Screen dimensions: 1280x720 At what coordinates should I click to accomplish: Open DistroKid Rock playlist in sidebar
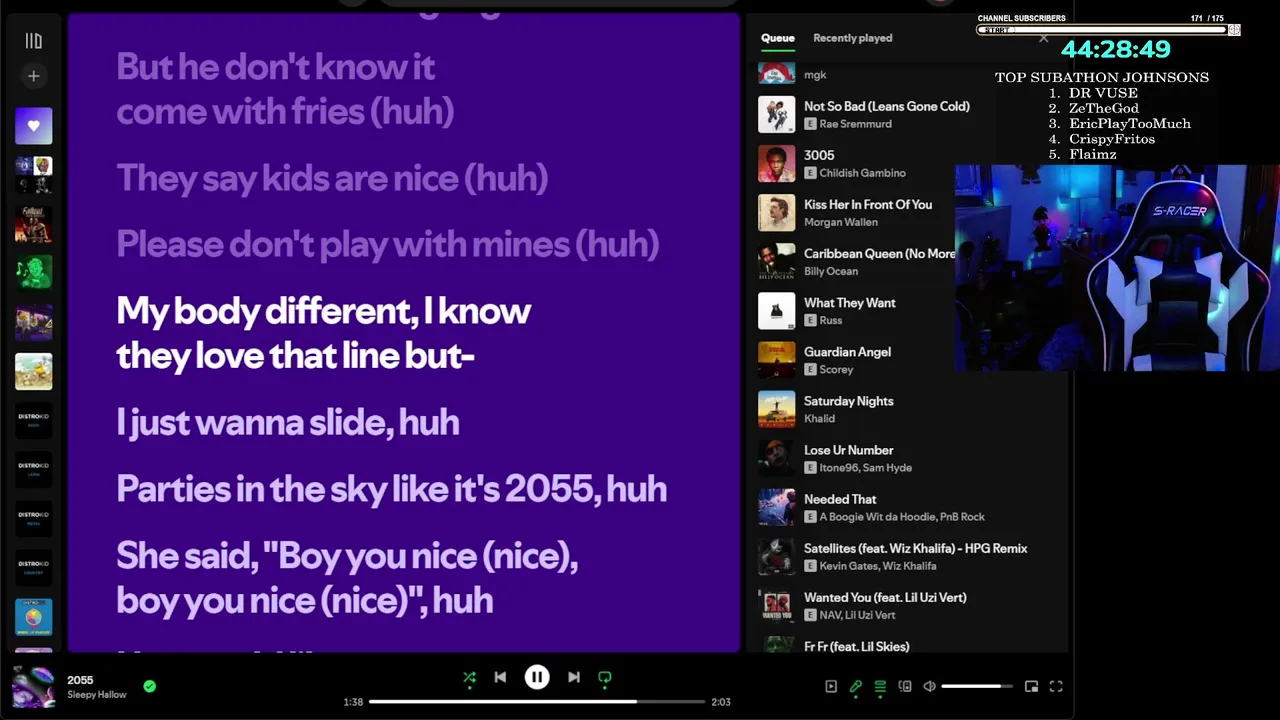tap(33, 421)
